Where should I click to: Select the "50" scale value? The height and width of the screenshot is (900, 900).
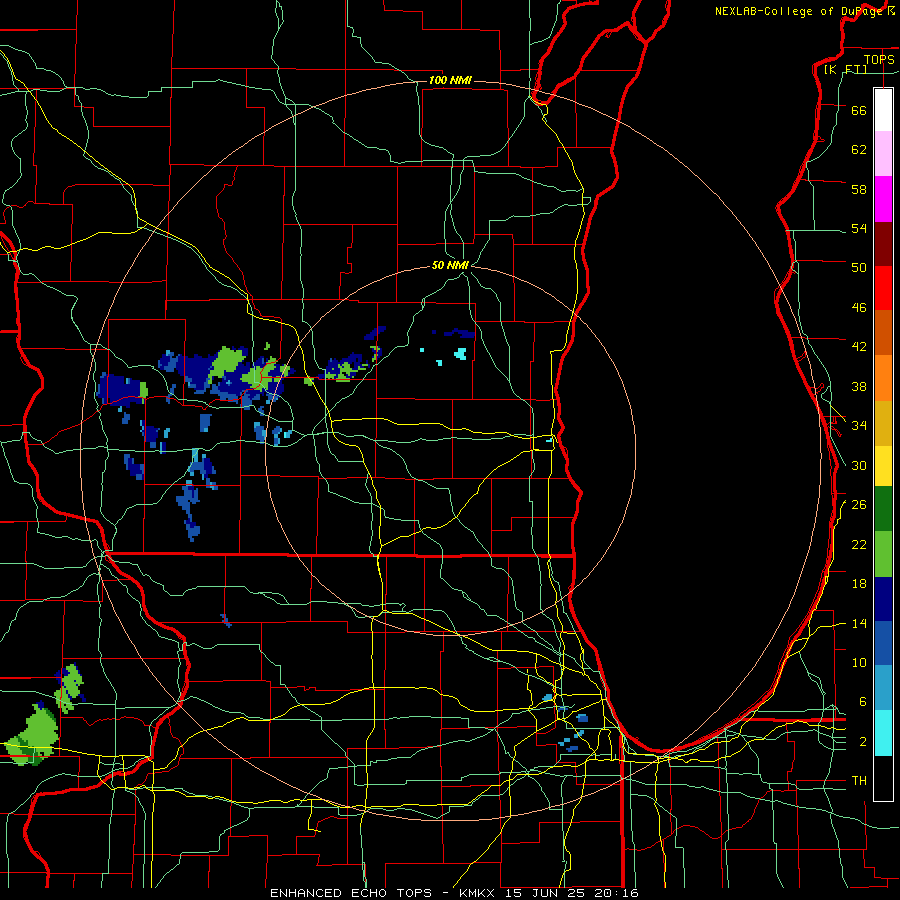pos(859,267)
